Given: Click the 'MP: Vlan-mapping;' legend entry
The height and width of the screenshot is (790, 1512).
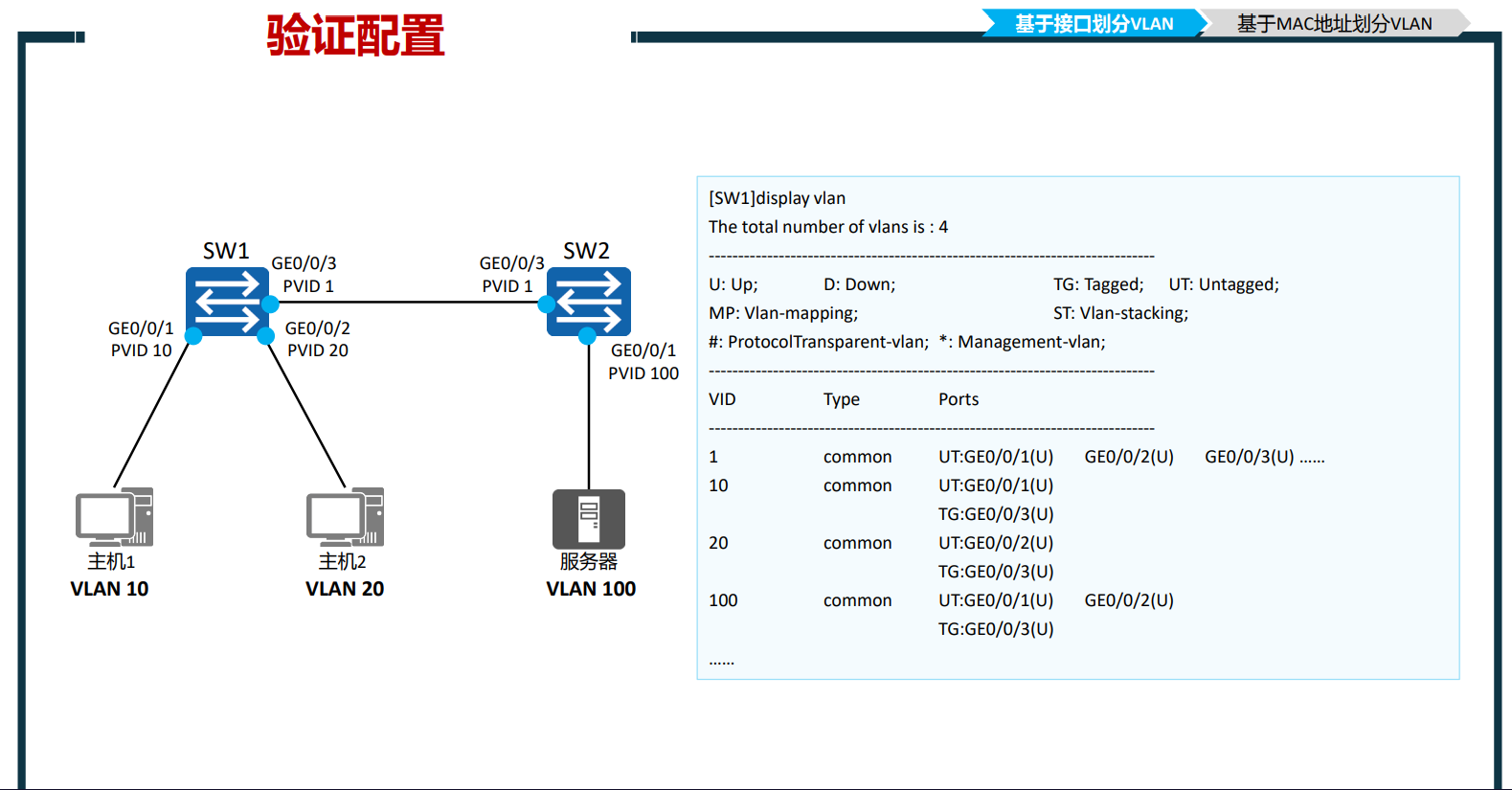Looking at the screenshot, I should click(783, 313).
